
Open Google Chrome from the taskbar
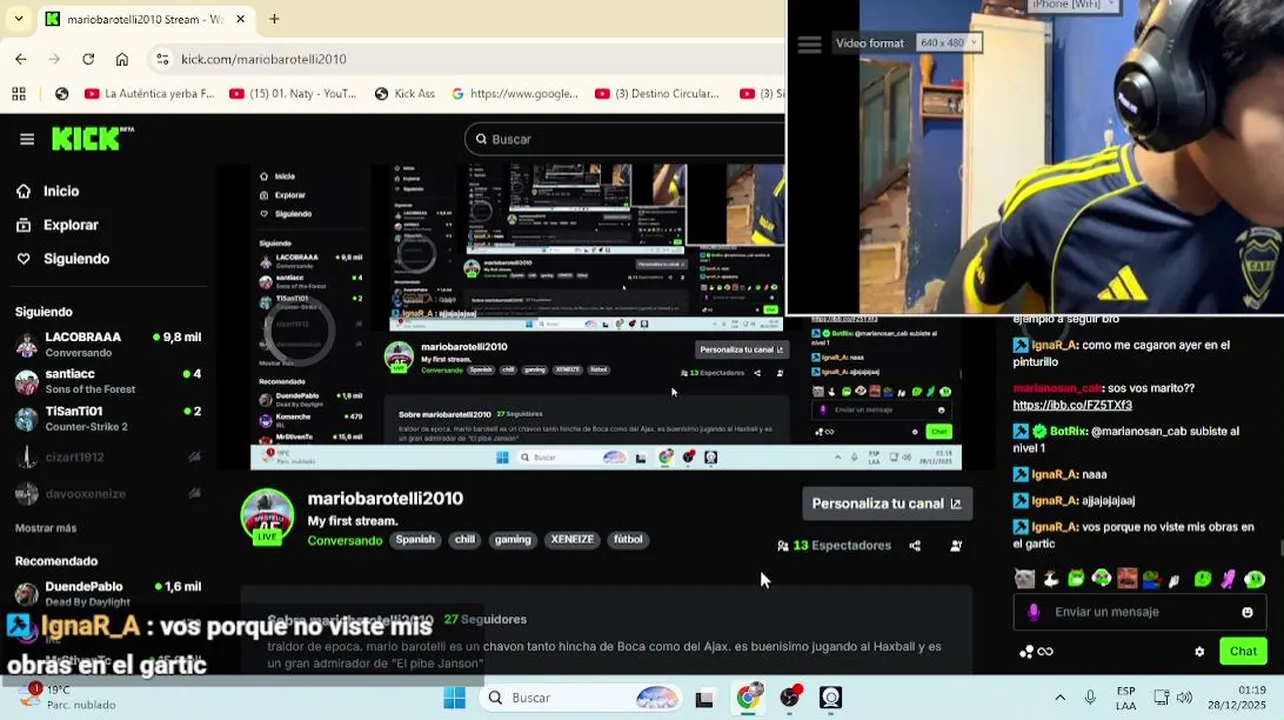click(747, 697)
